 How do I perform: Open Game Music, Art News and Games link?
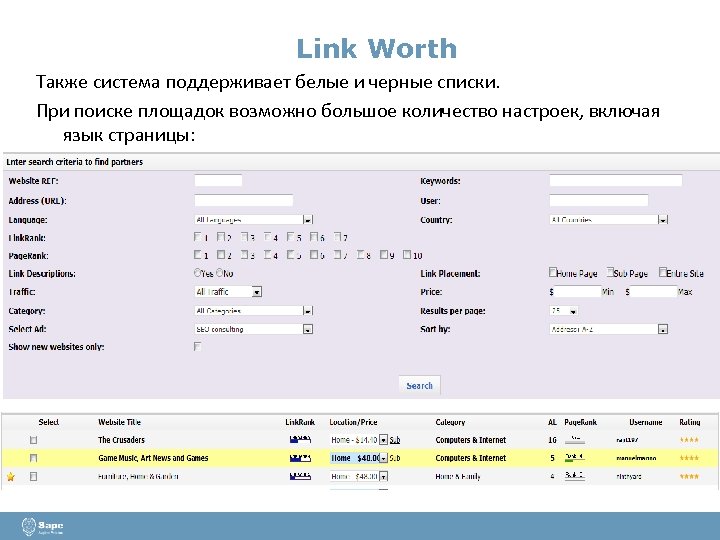(153, 458)
